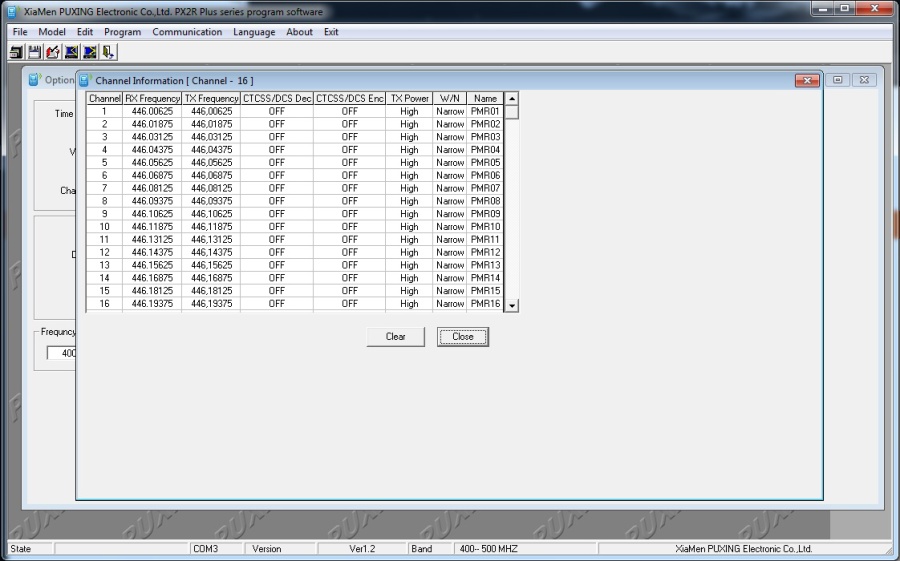Click the Write to radio toolbar icon

[x=90, y=52]
